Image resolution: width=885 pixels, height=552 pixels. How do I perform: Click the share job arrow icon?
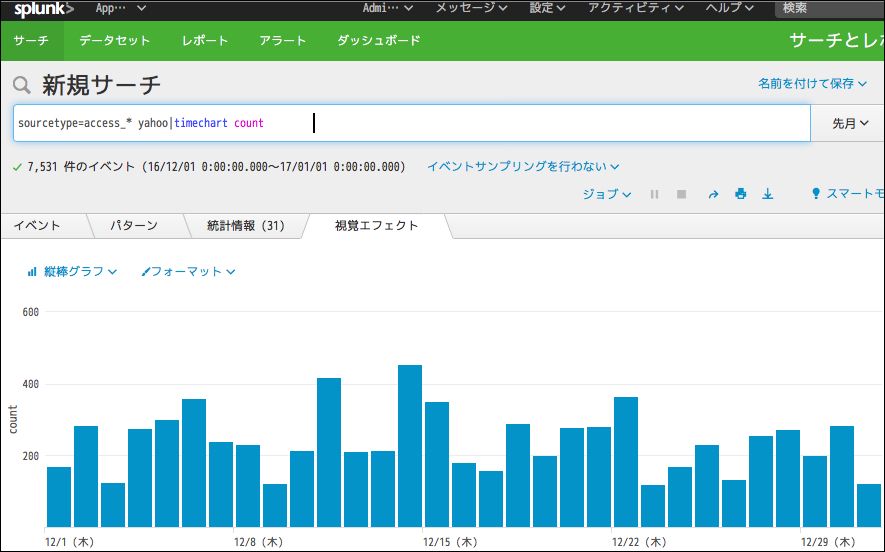(713, 194)
